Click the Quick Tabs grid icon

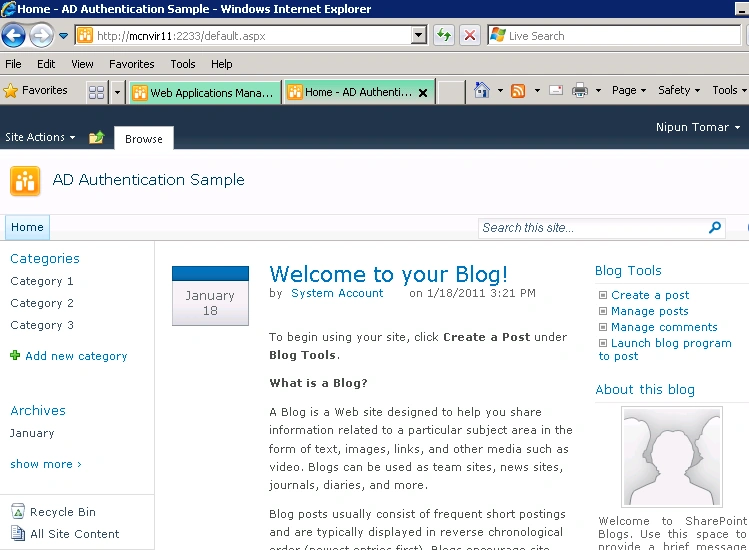coord(96,92)
